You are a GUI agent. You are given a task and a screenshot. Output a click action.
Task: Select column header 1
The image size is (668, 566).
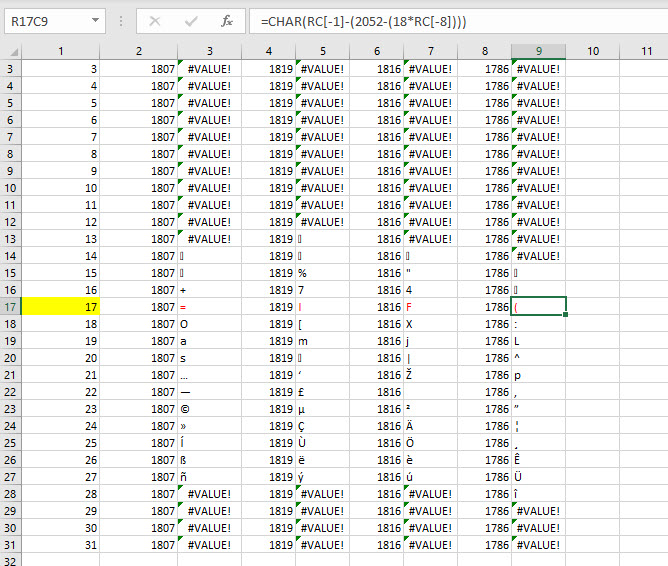60,52
